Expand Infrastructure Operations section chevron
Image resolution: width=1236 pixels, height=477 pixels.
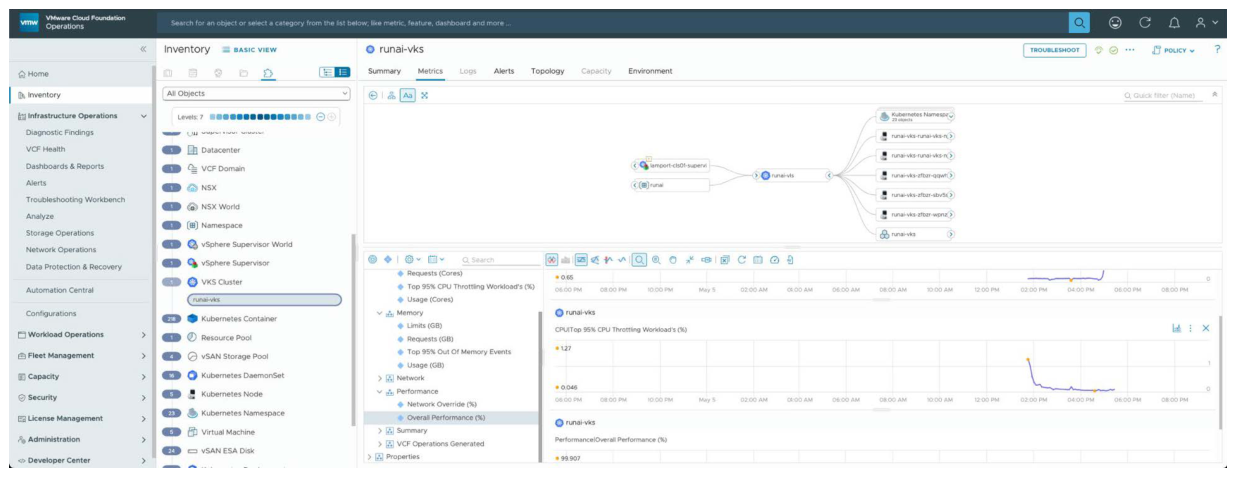tap(143, 116)
